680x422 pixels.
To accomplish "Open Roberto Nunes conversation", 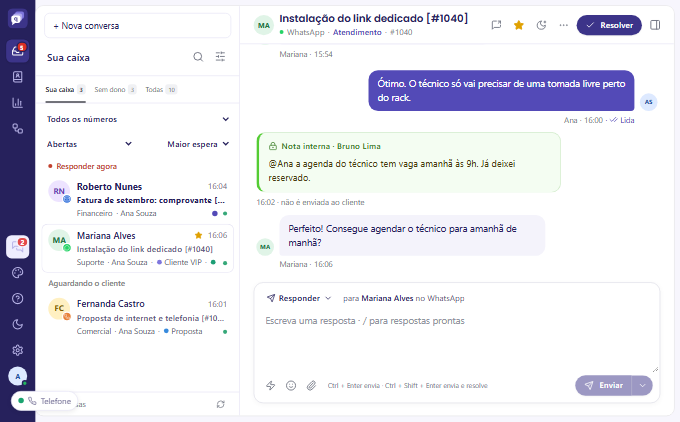I will [x=137, y=200].
